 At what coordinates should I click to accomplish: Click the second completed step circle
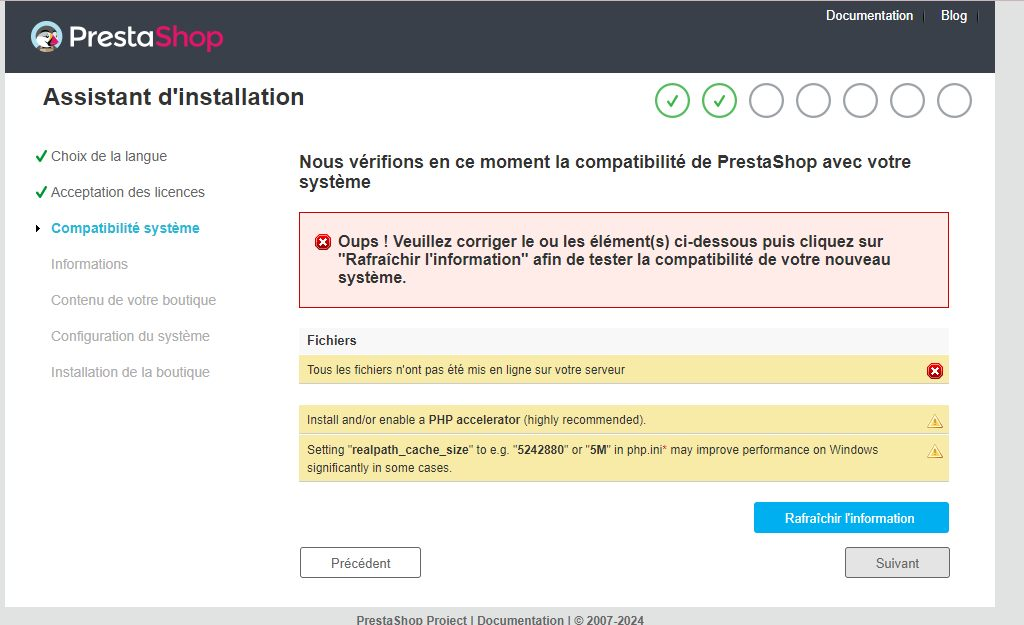pos(720,100)
